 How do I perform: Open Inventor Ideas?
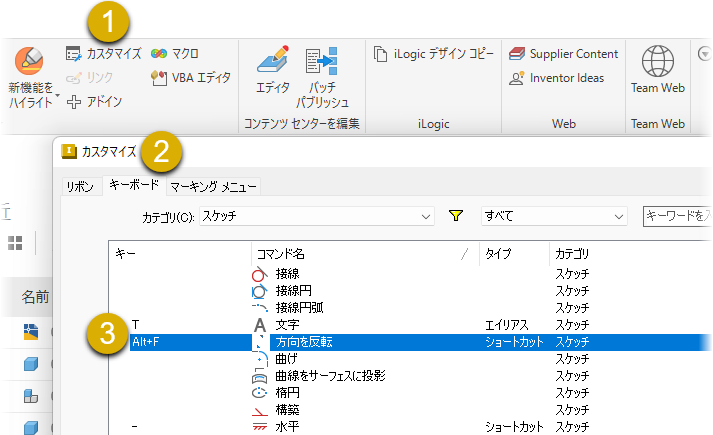point(557,78)
